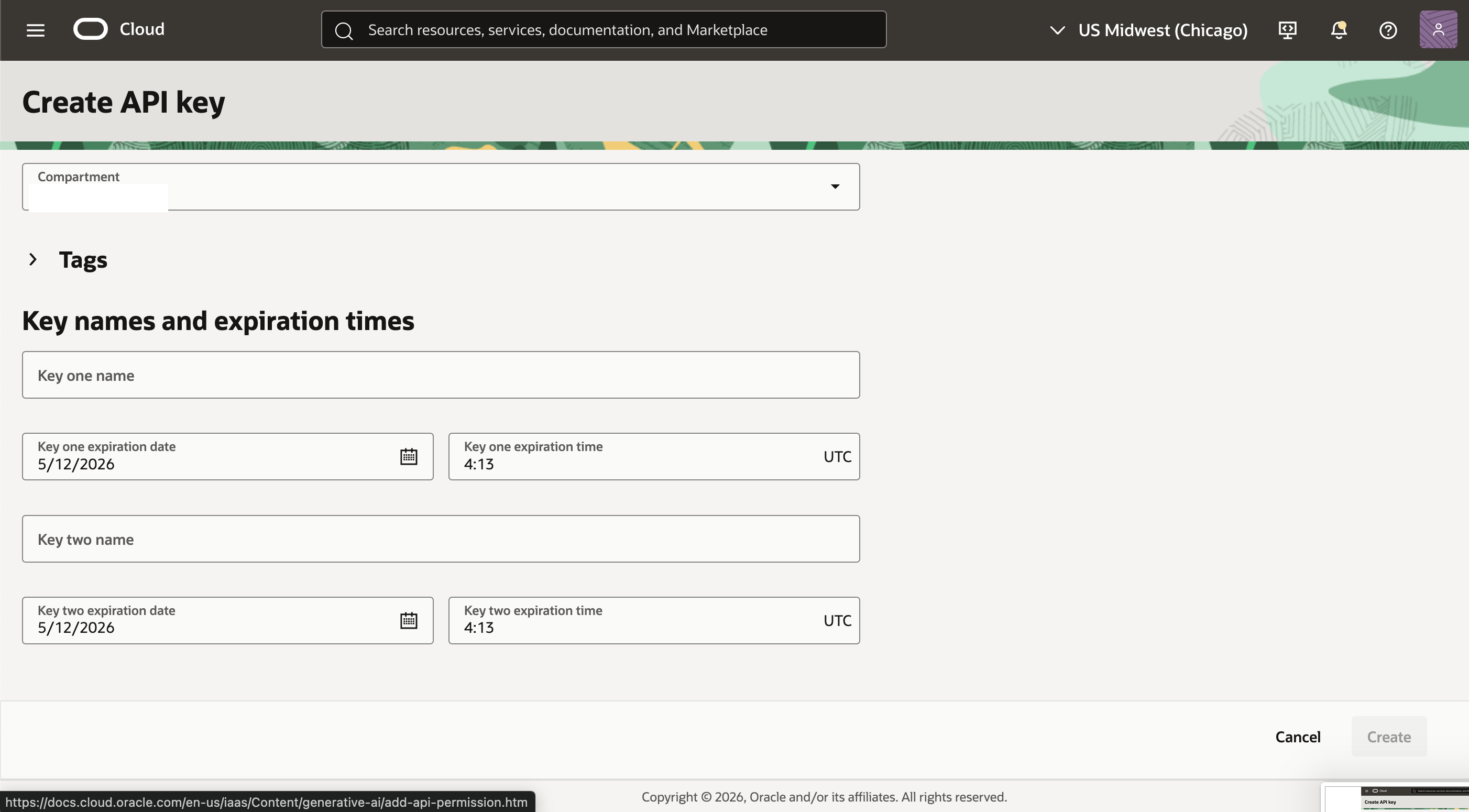Launch the Cloud Shell console icon

click(x=1287, y=30)
